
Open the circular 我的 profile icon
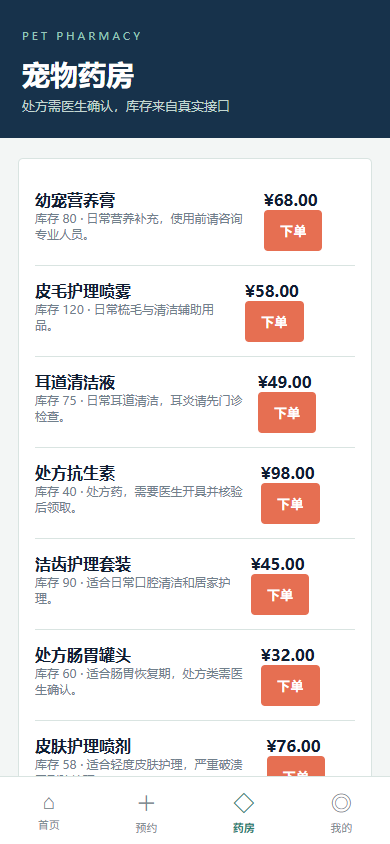pyautogui.click(x=341, y=803)
